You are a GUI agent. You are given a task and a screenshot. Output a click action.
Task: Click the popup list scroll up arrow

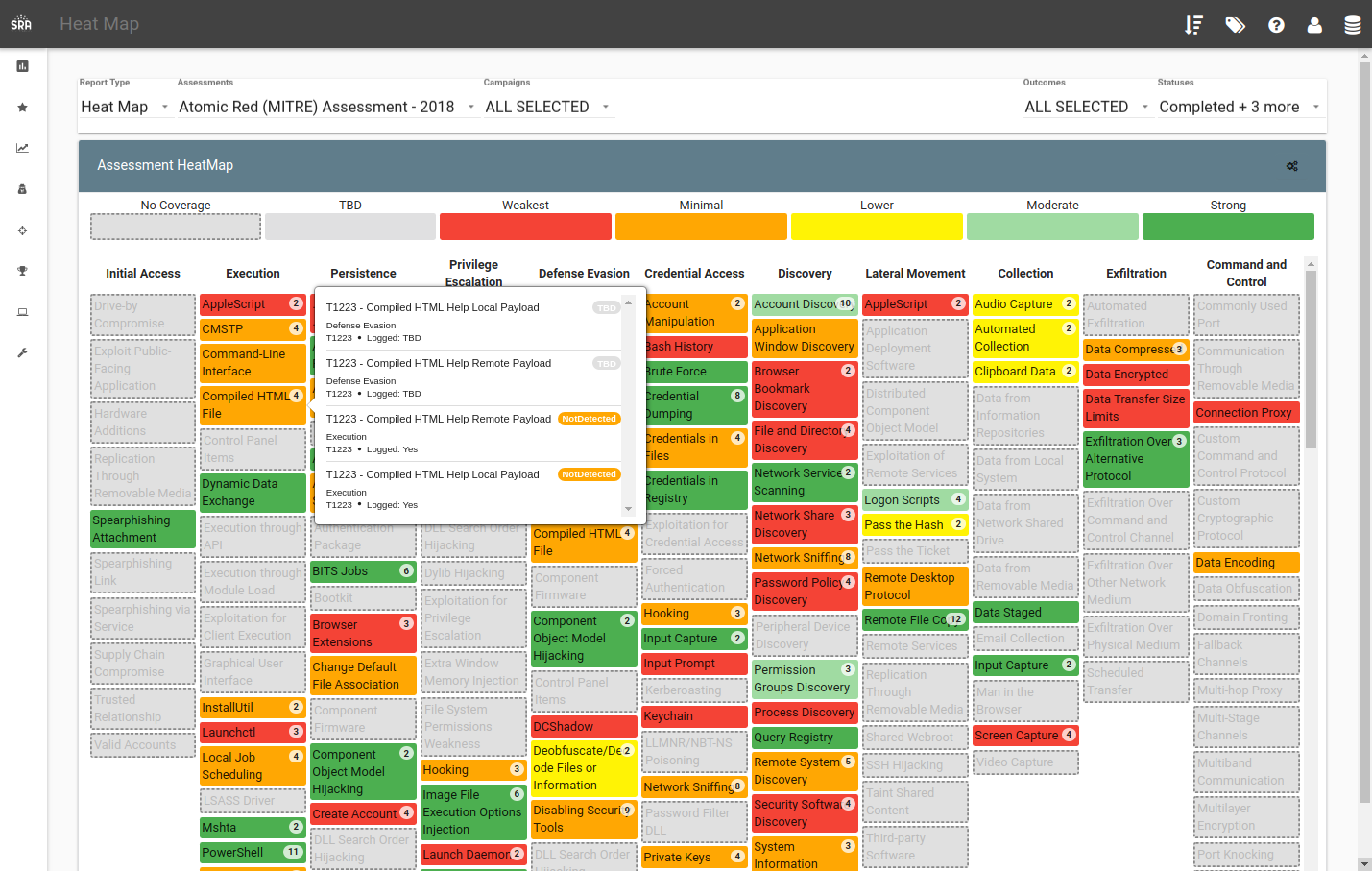point(629,302)
